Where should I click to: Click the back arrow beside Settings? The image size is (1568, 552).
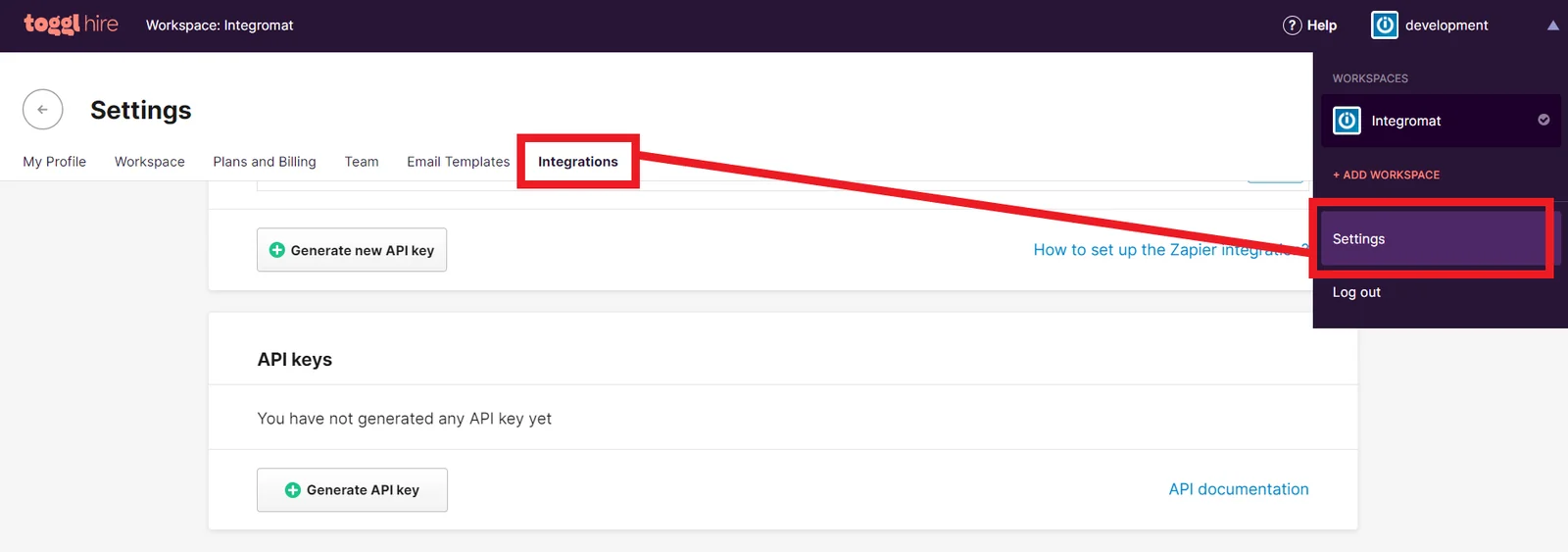[42, 110]
